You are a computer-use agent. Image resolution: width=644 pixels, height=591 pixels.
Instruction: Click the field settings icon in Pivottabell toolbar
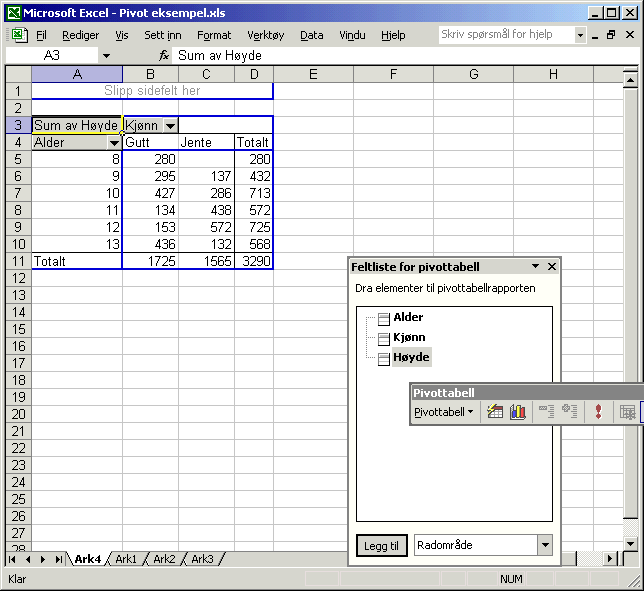pyautogui.click(x=627, y=412)
